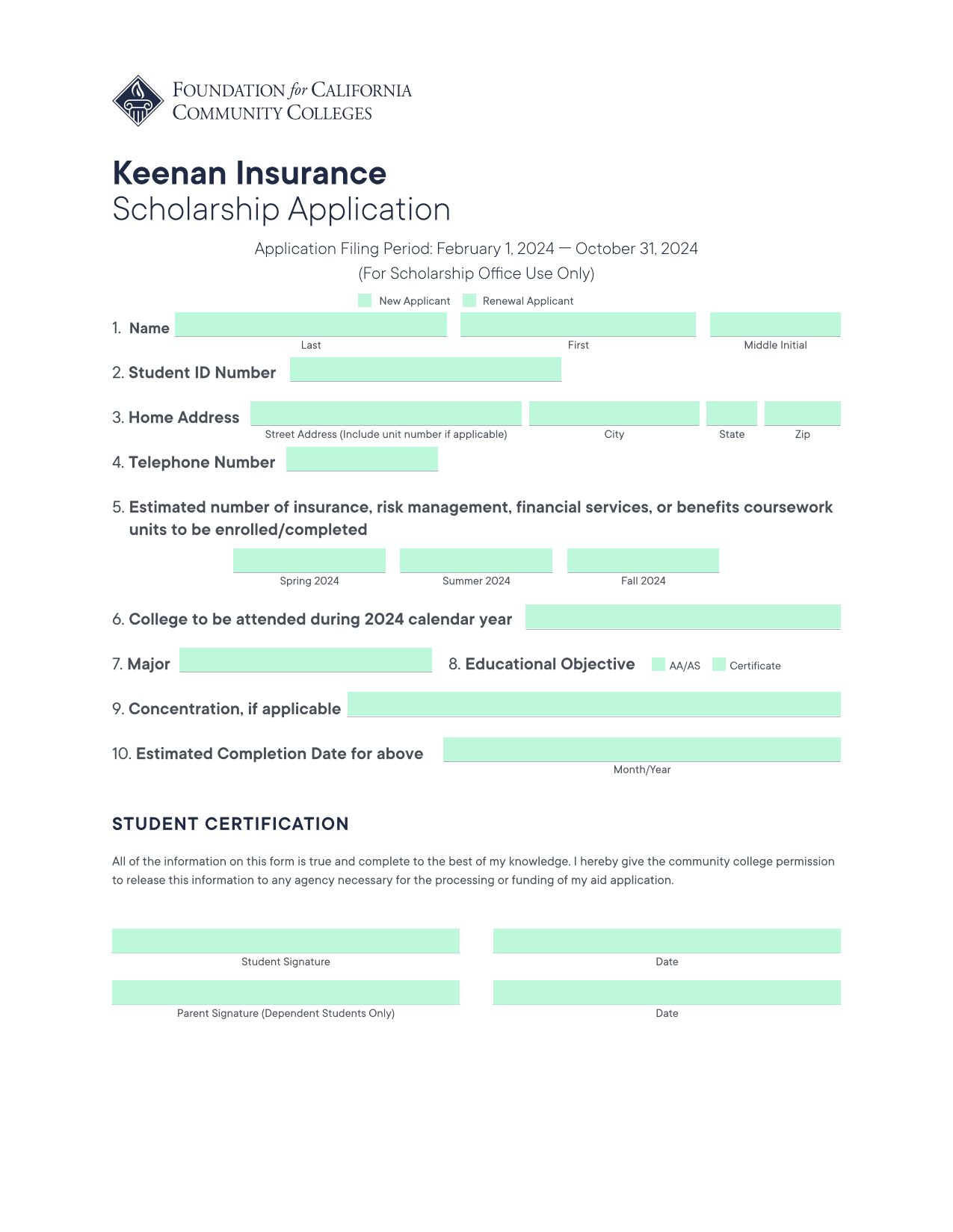Check the New Applicant box
The width and height of the screenshot is (953, 1232).
coord(365,300)
